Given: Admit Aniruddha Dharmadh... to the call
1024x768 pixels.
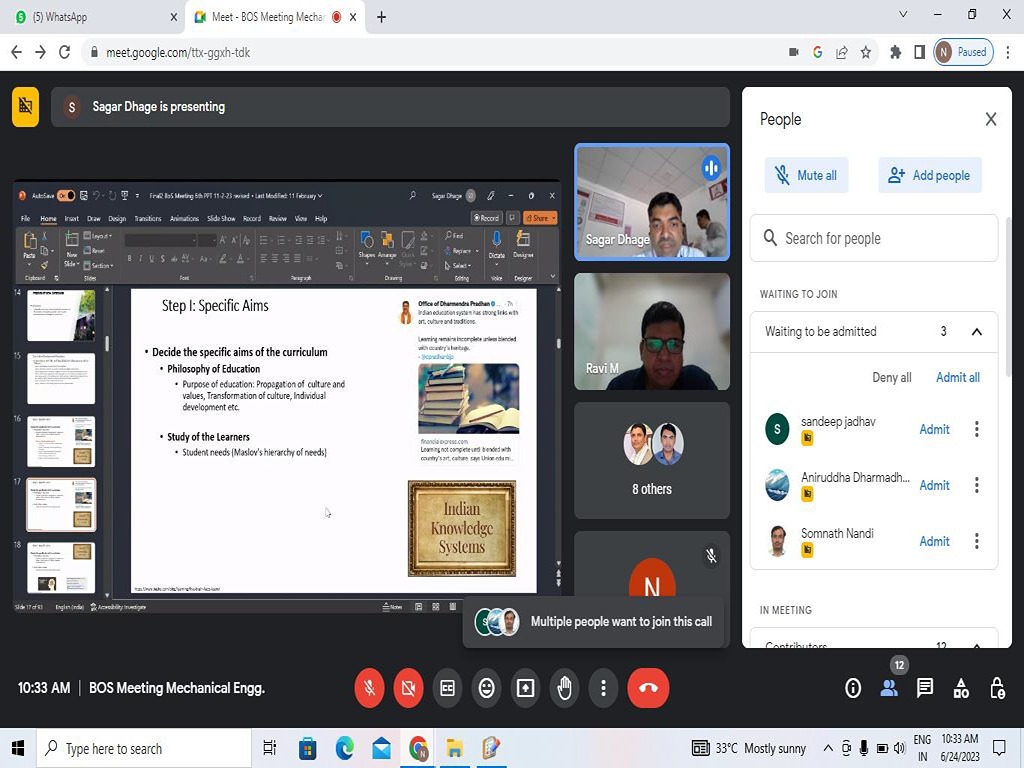Looking at the screenshot, I should (935, 485).
